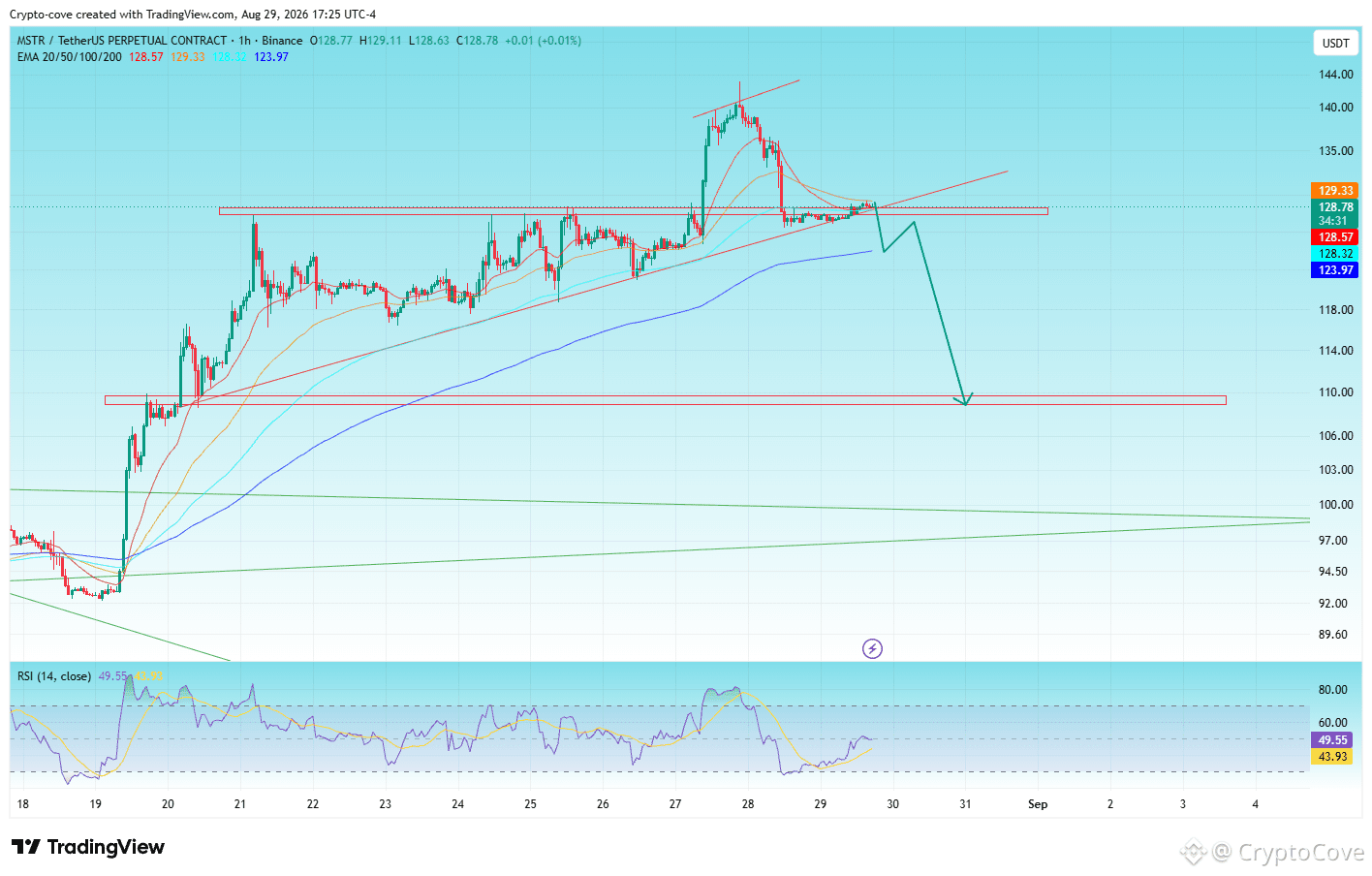This screenshot has width=1372, height=876.
Task: Click the "22" date label on the time axis
Action: (313, 804)
